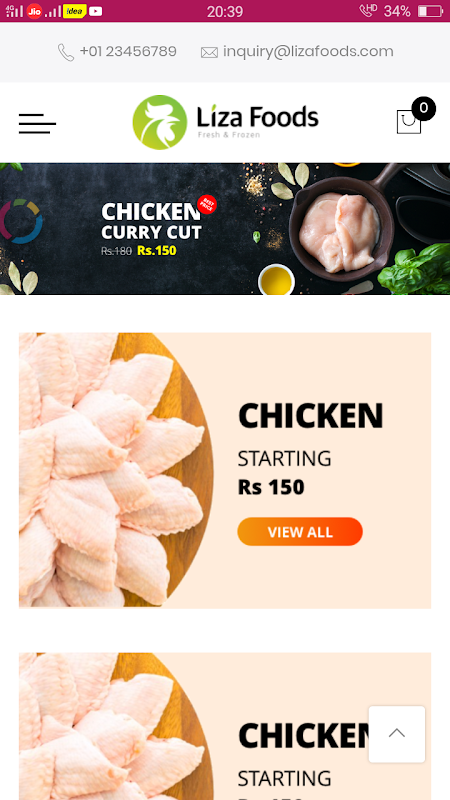
Task: Tap the cart item count badge
Action: pyautogui.click(x=423, y=108)
